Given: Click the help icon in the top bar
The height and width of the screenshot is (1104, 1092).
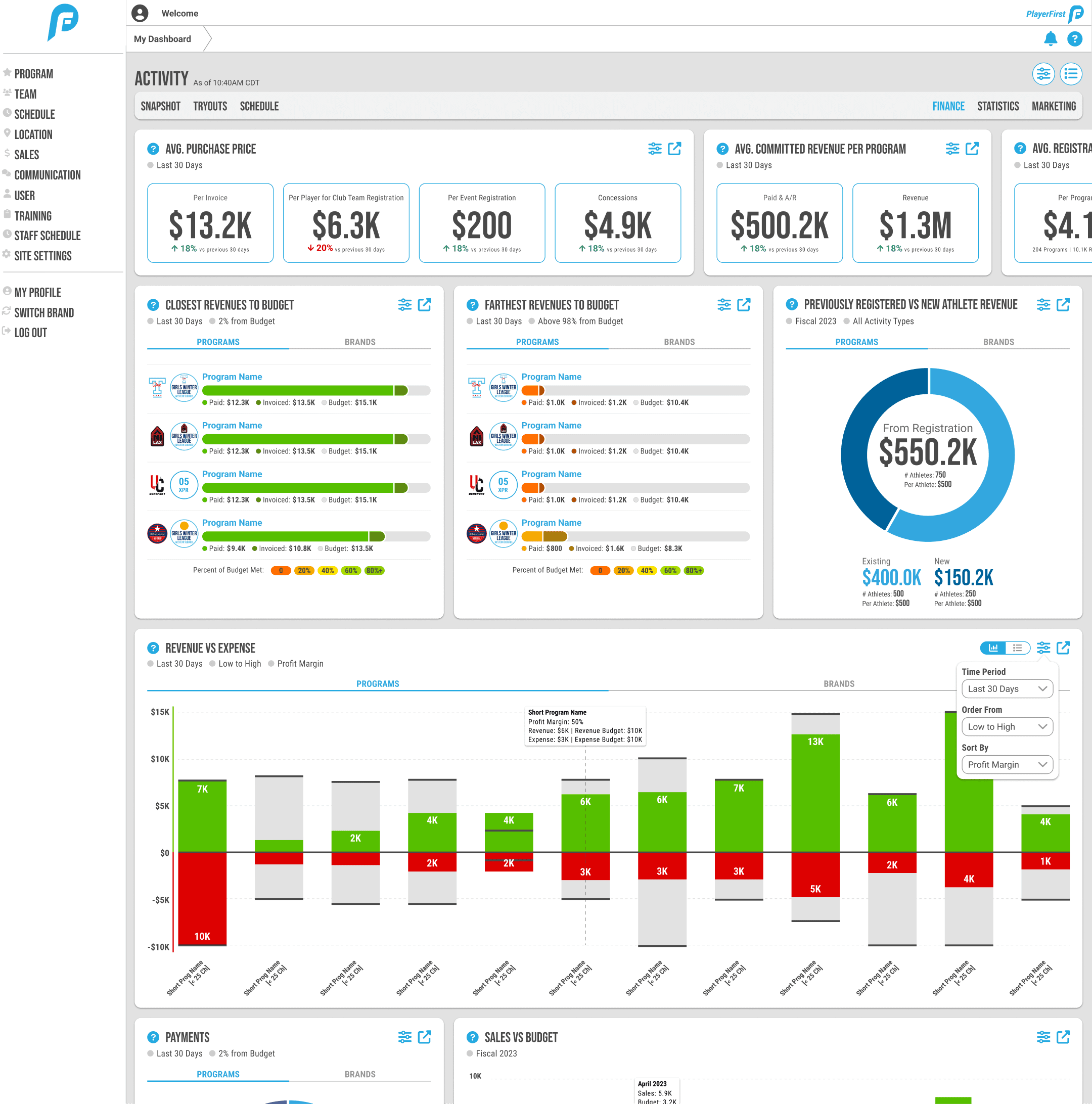Looking at the screenshot, I should click(x=1074, y=38).
